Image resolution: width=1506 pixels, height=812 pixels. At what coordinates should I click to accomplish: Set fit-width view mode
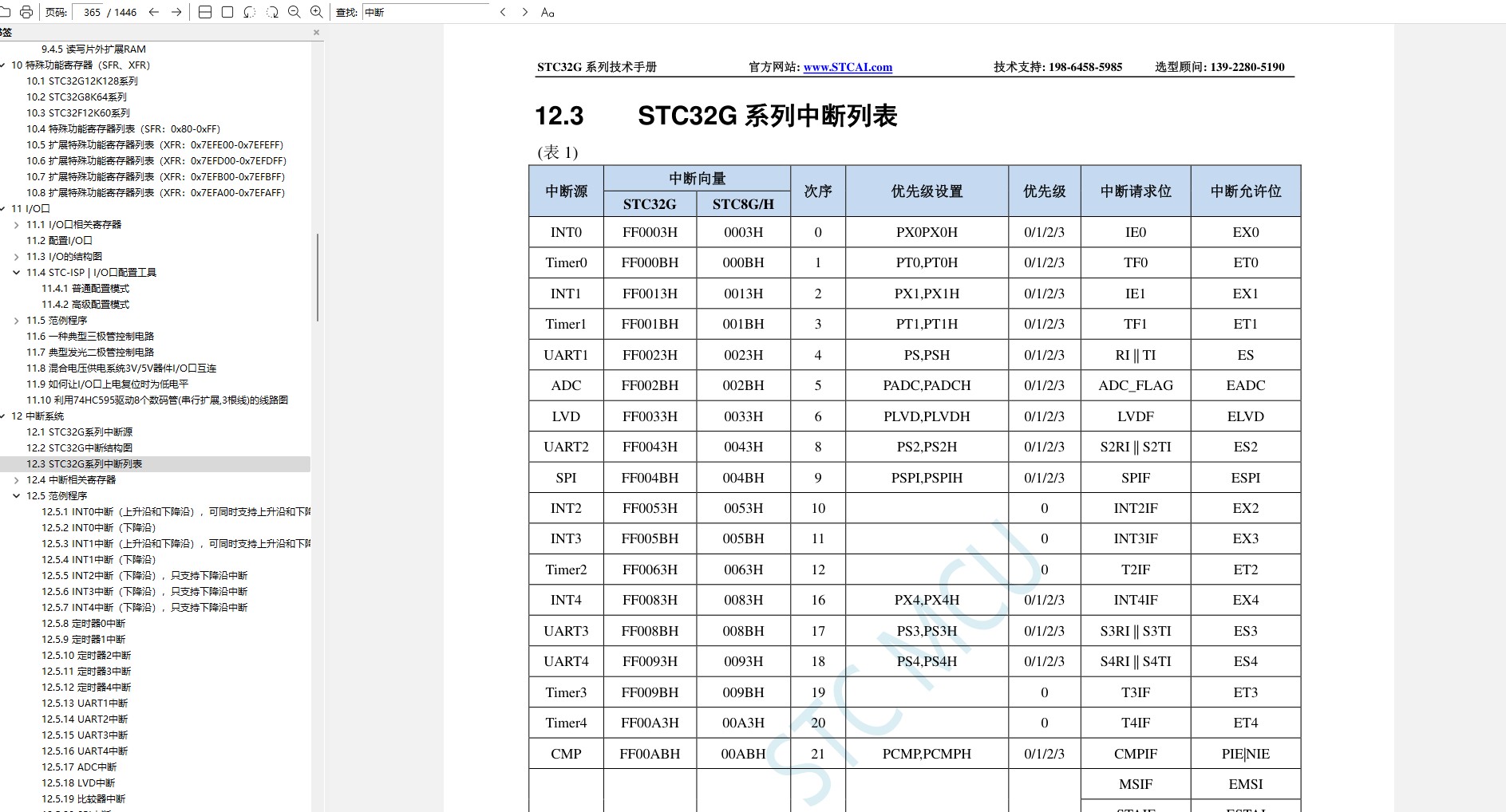pos(205,12)
